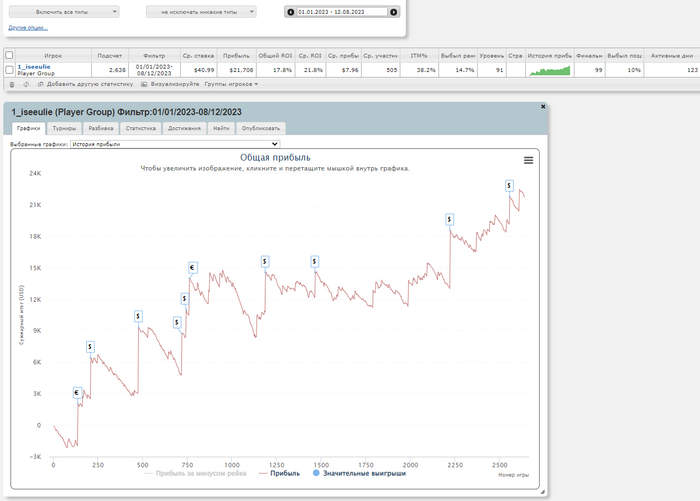Open the История прибыли chart selector

pyautogui.click(x=175, y=144)
